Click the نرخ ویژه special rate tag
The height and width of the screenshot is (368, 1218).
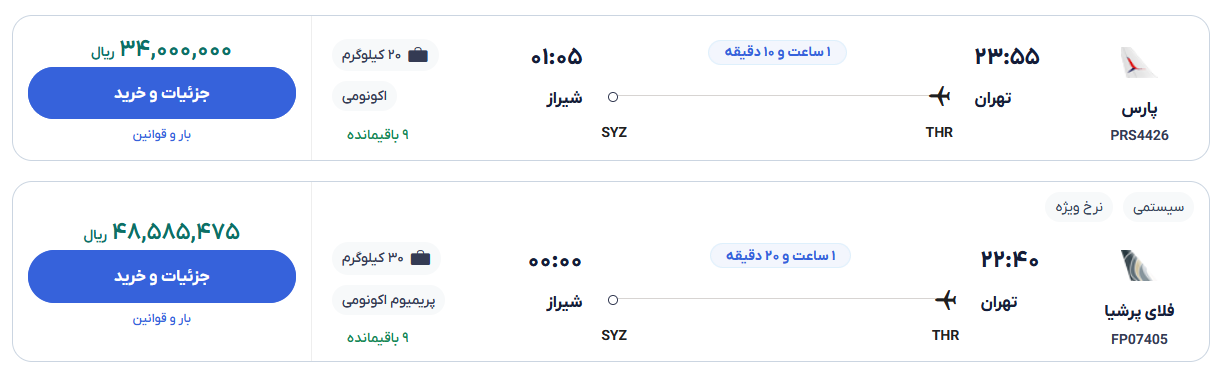coord(1079,208)
